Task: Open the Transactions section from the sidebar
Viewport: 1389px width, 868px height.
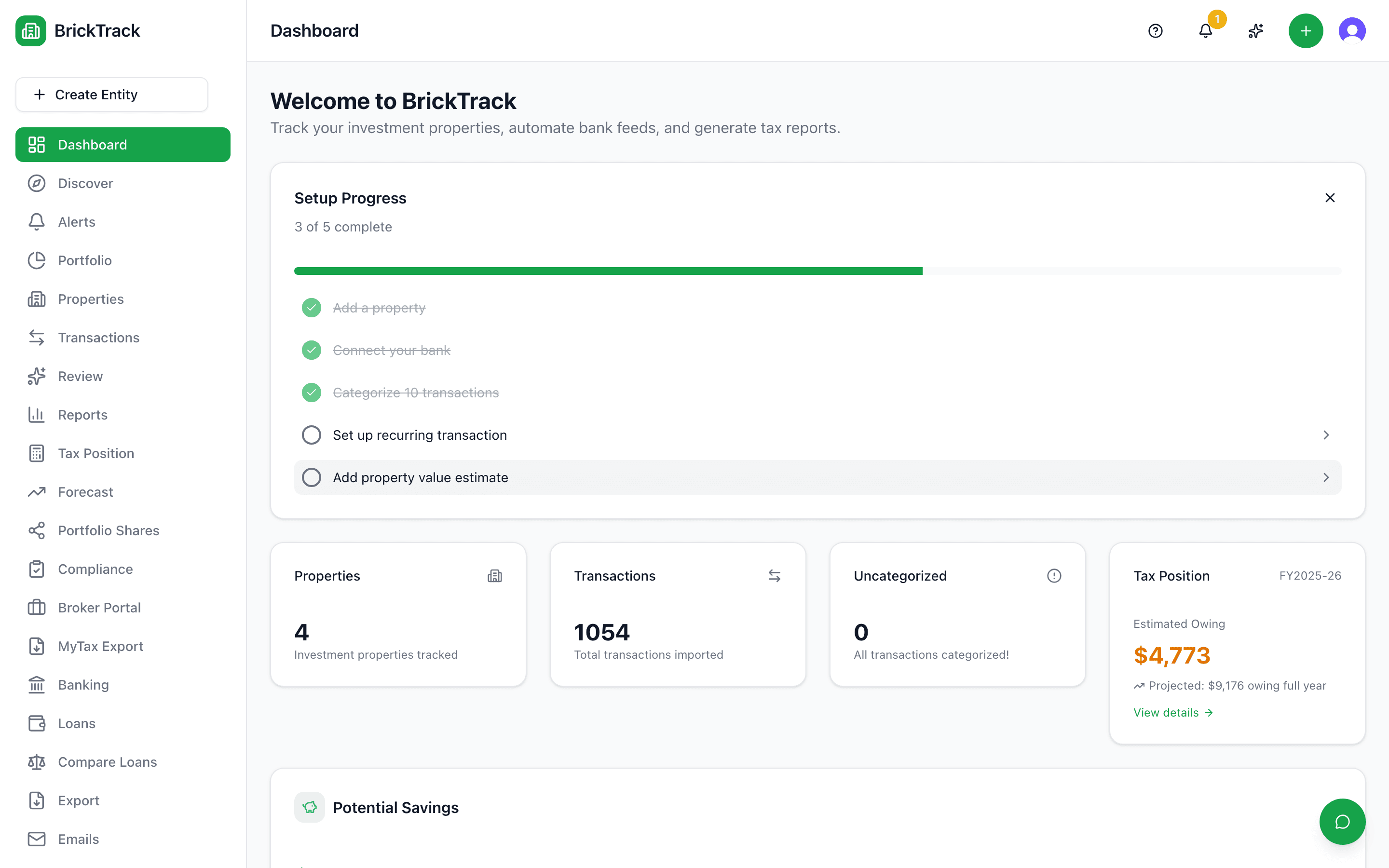Action: (x=98, y=338)
